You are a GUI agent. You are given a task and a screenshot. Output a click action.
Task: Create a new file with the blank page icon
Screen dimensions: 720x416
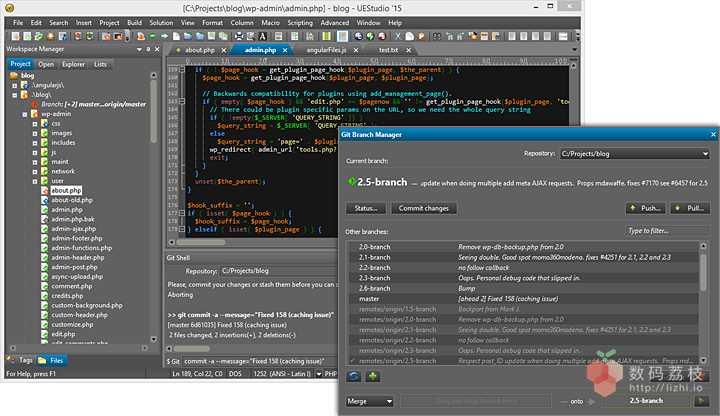tap(176, 36)
